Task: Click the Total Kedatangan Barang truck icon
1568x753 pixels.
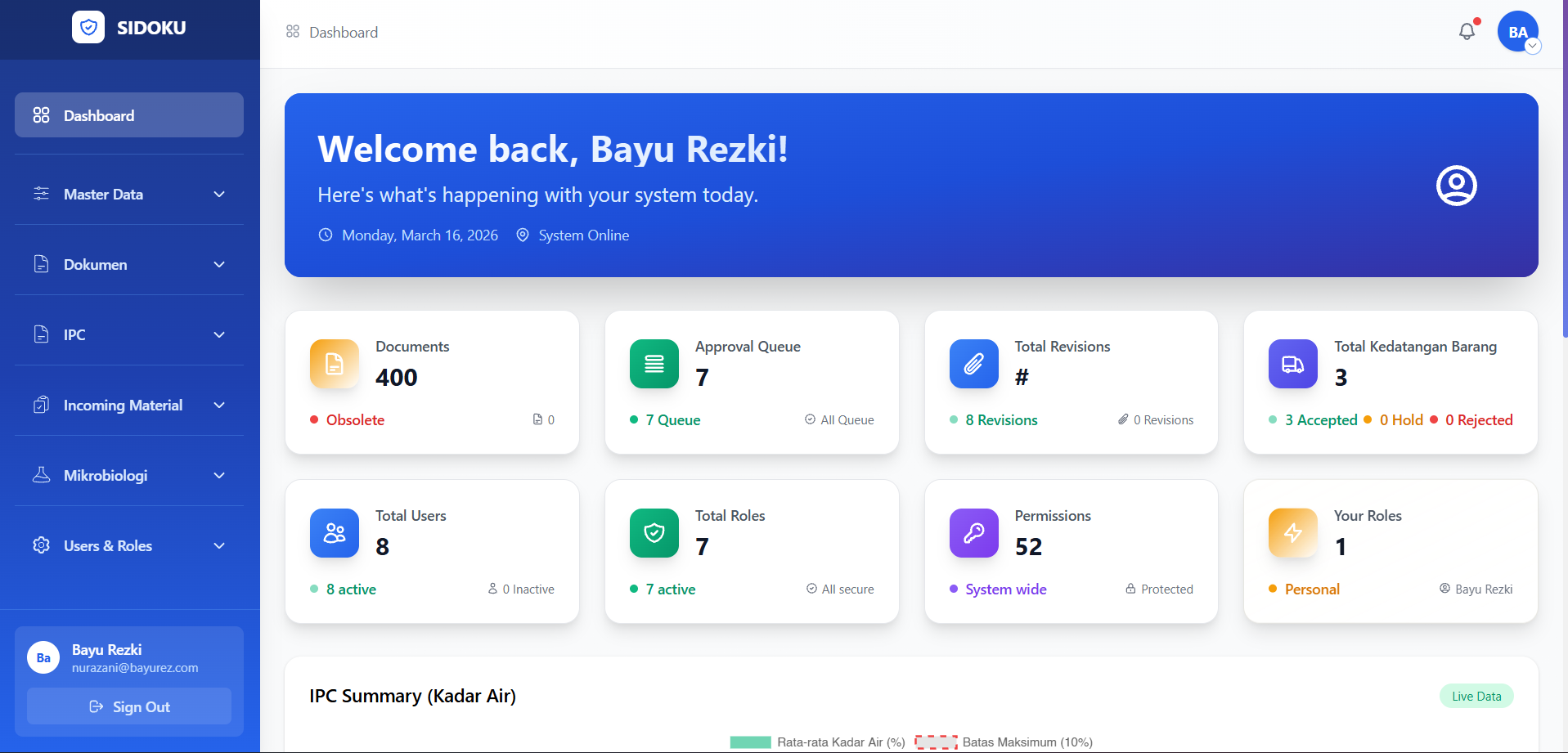Action: (1292, 364)
